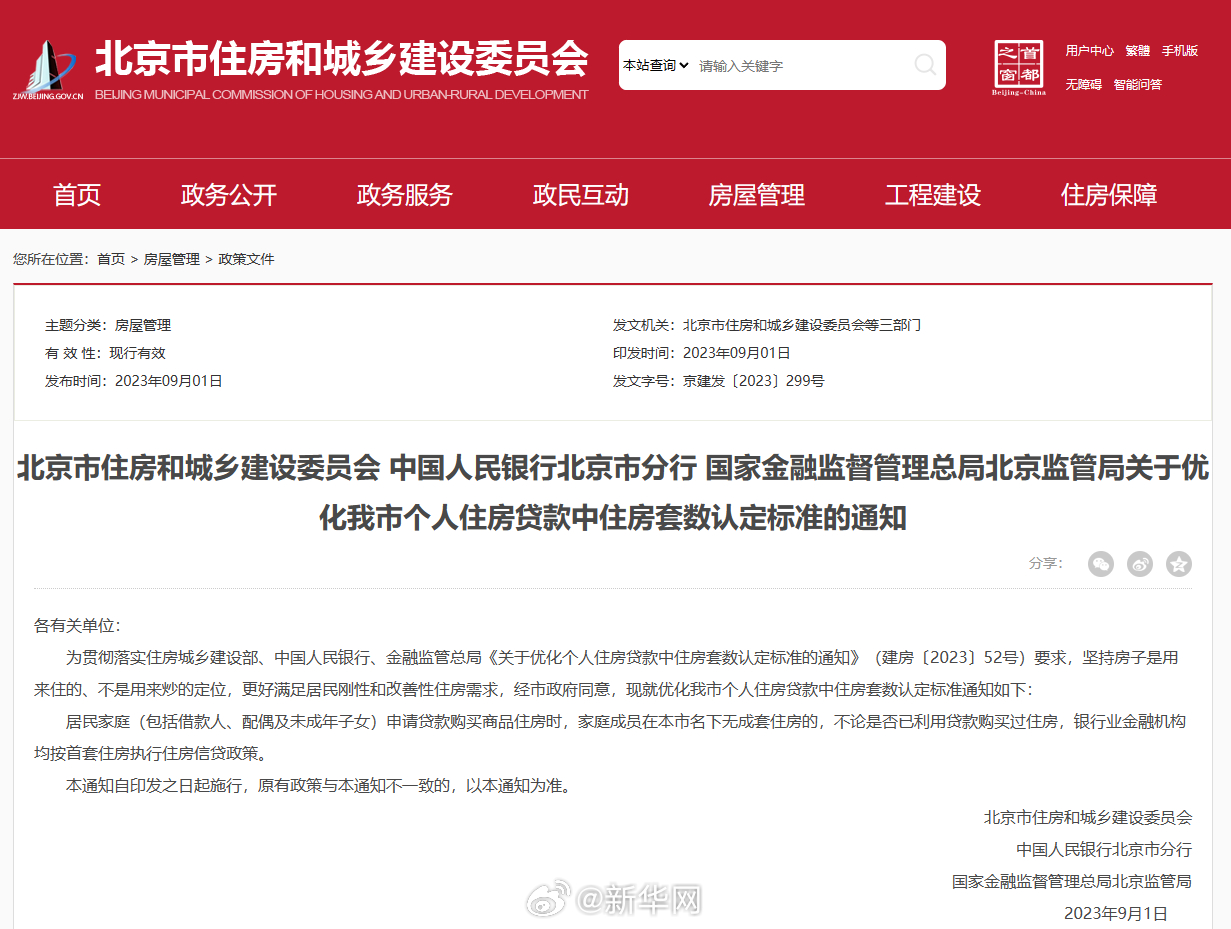The image size is (1231, 929).
Task: Open the 无障碍 accessibility link
Action: pyautogui.click(x=1083, y=85)
